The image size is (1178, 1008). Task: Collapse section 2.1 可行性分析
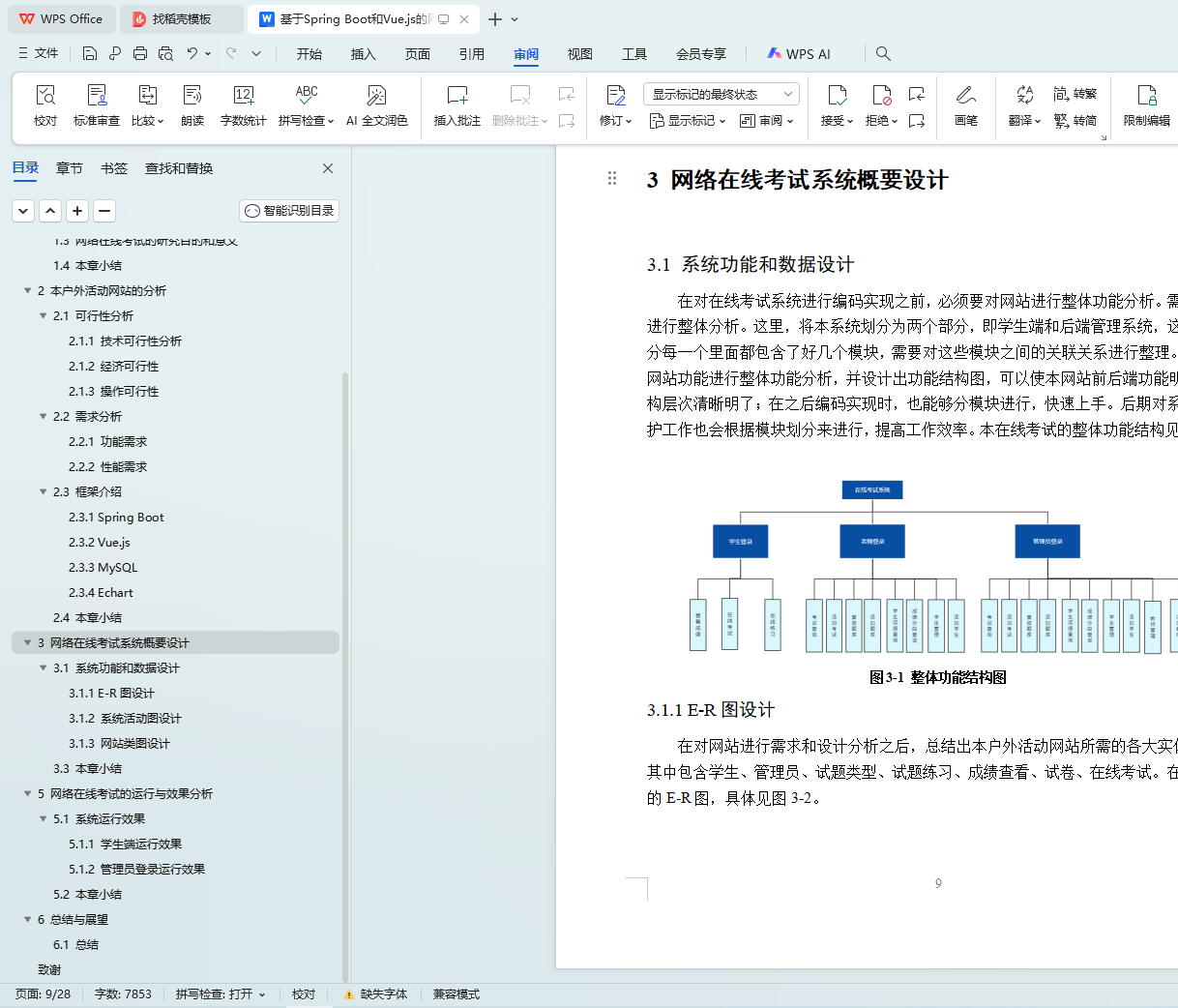coord(43,315)
